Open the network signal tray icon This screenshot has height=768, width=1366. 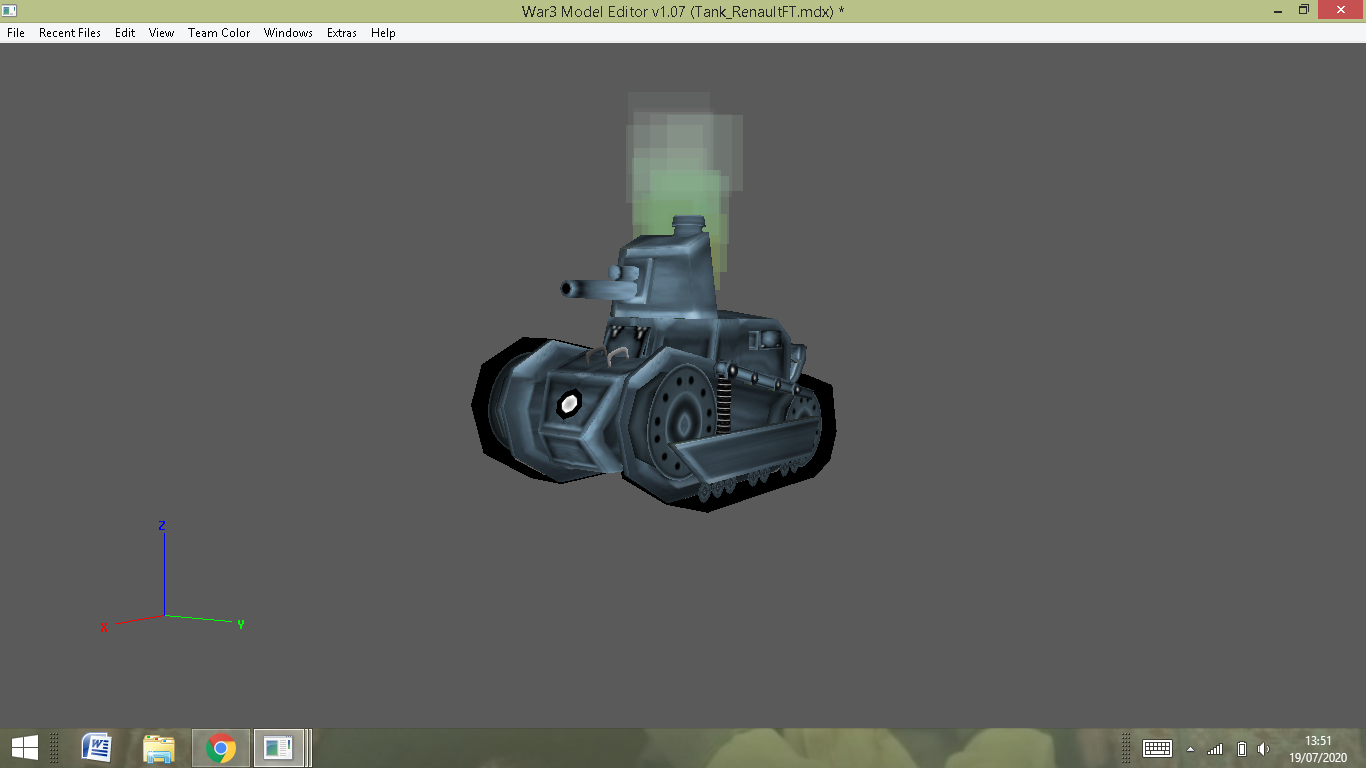(1215, 749)
